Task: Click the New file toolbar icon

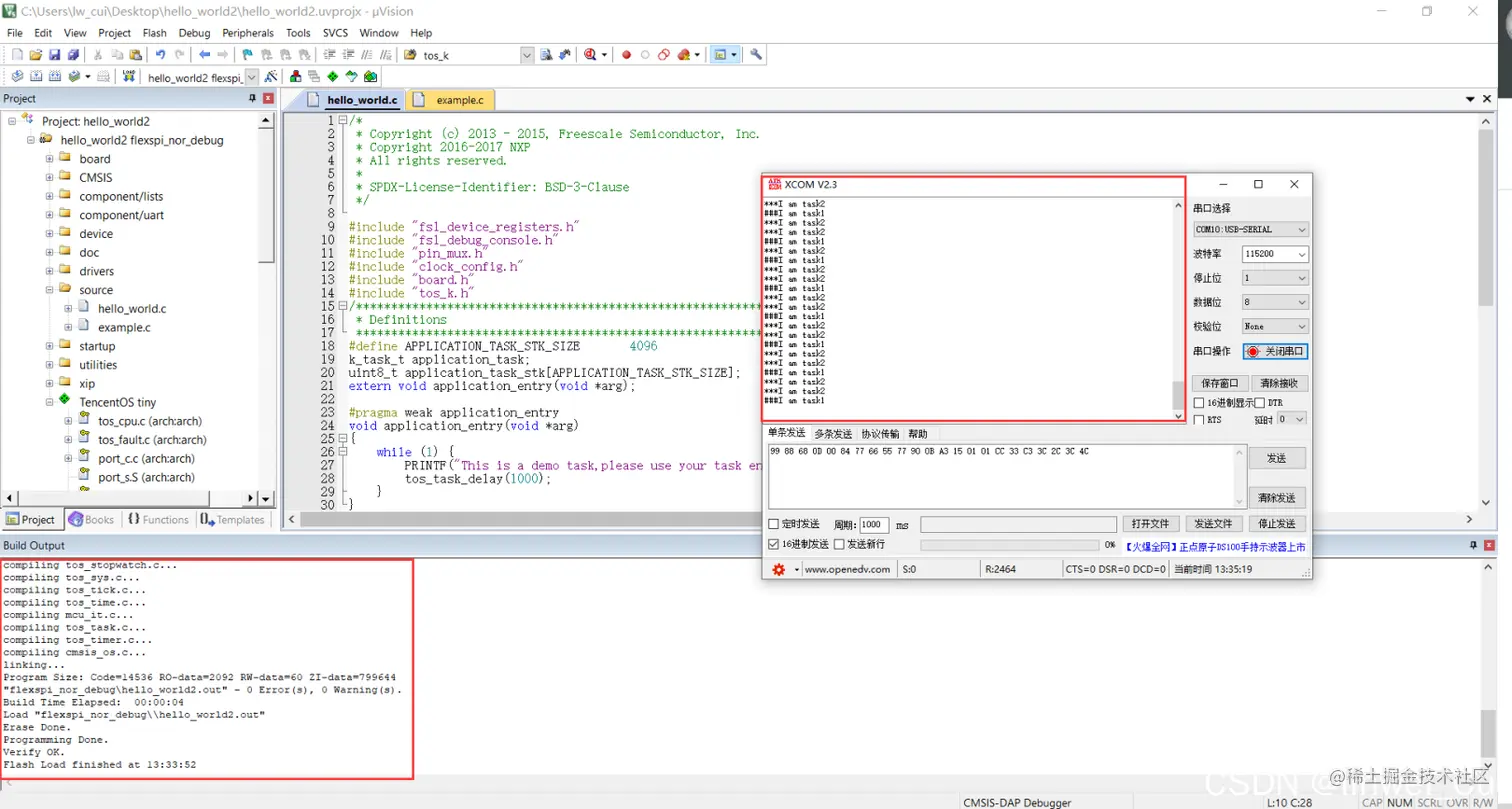Action: point(17,55)
